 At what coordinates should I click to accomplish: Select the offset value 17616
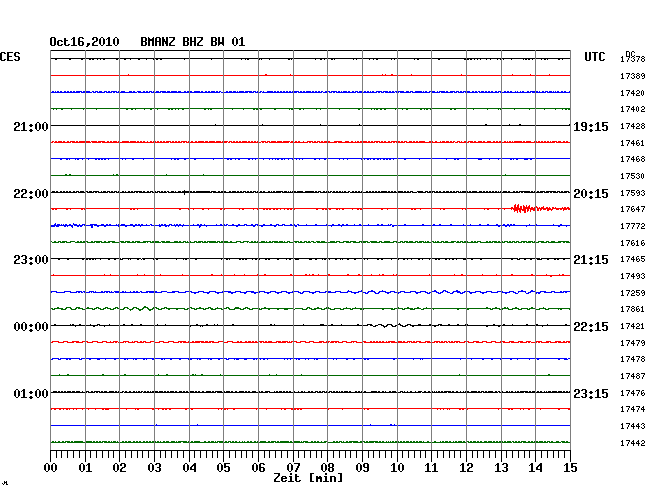click(633, 243)
